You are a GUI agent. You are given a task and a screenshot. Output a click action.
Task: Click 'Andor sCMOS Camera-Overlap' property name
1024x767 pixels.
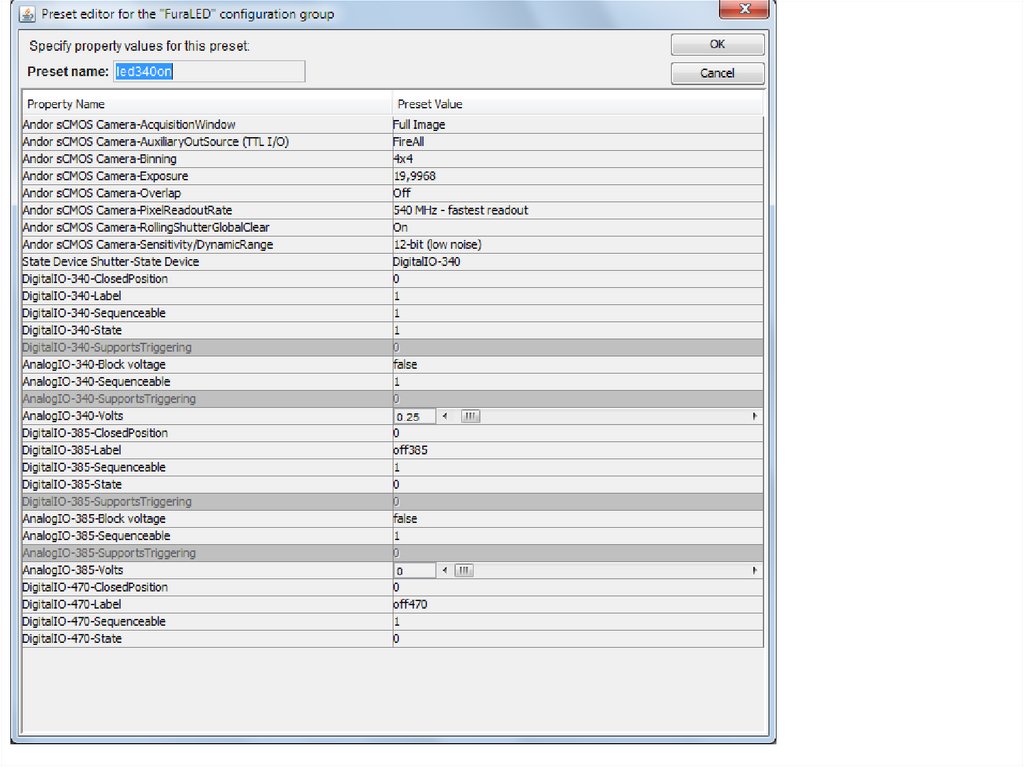[101, 193]
